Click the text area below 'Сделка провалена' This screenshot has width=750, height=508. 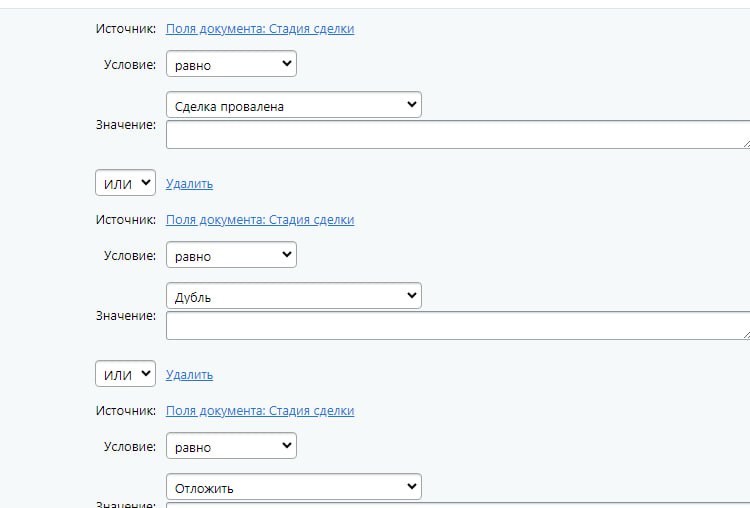(455, 135)
